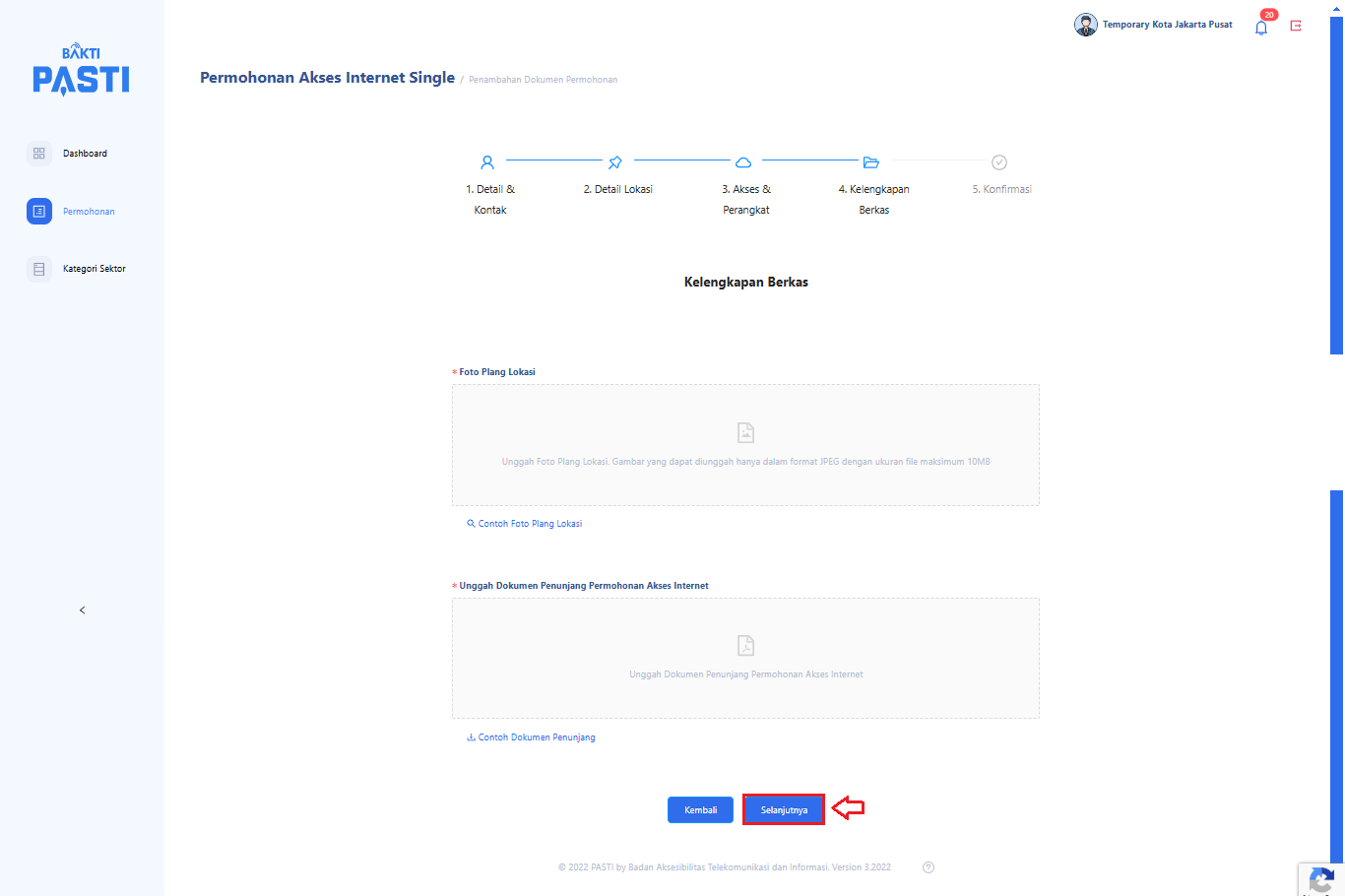Click the Detail & Kontak step icon
The image size is (1345, 896).
pos(487,162)
